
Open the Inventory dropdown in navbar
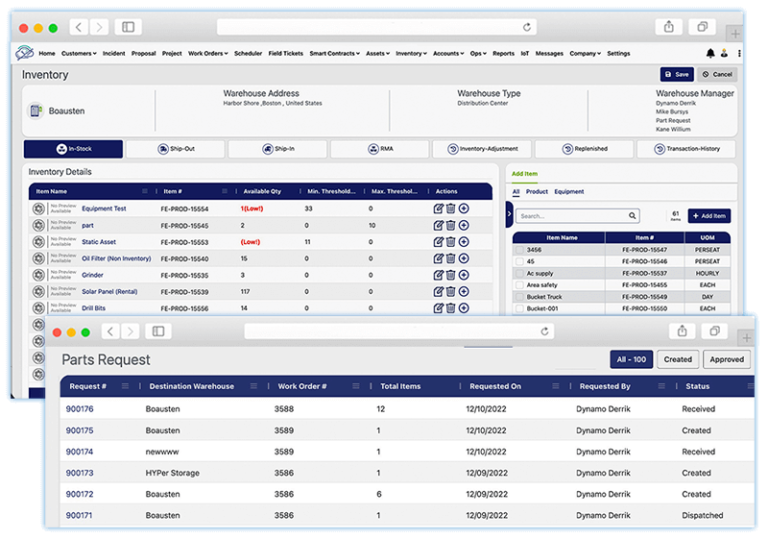(411, 53)
